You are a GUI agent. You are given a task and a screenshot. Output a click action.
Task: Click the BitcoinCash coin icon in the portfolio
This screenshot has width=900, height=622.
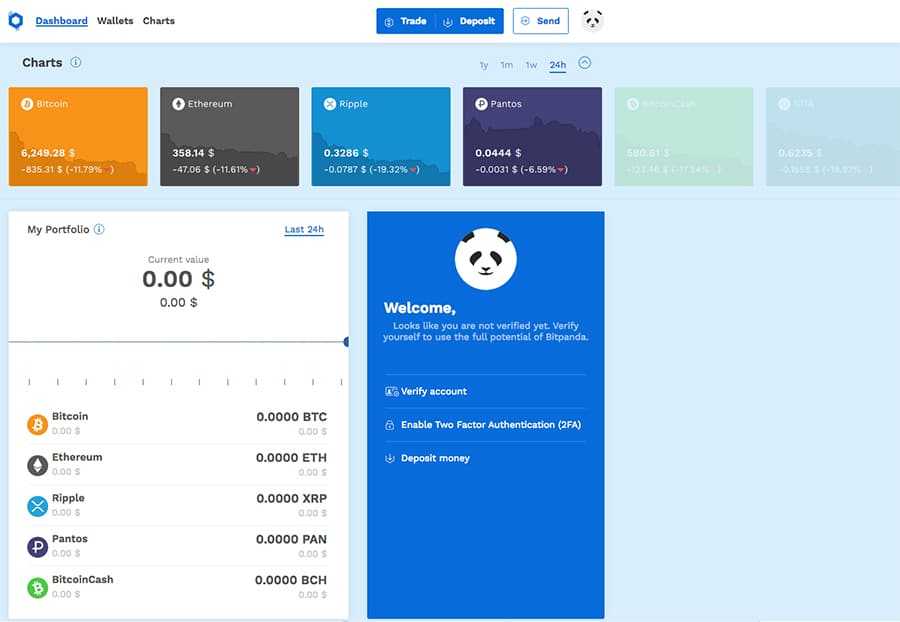coord(37,587)
